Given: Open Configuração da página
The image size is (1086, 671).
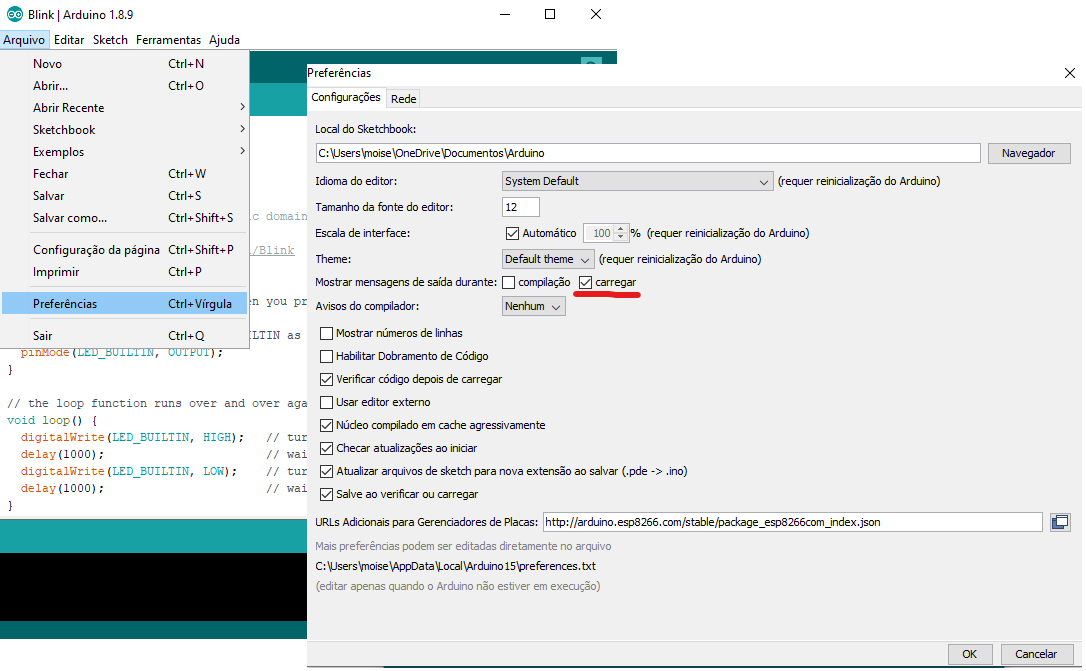Looking at the screenshot, I should point(125,250).
